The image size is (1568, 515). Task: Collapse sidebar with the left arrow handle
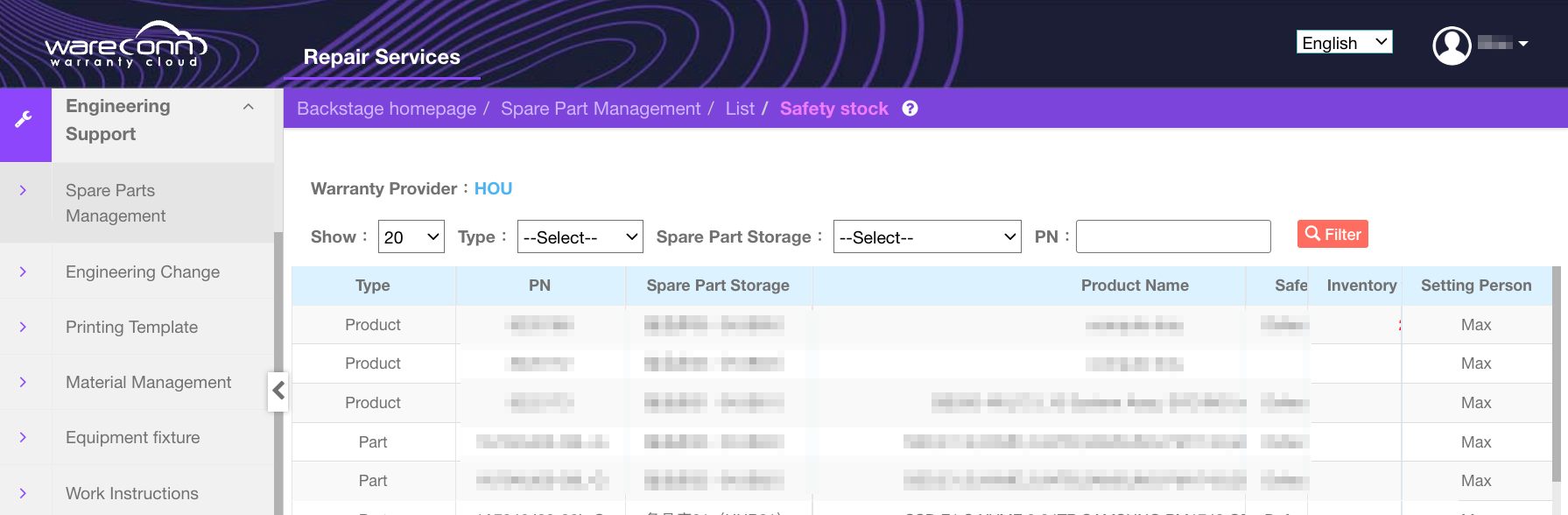pyautogui.click(x=278, y=391)
